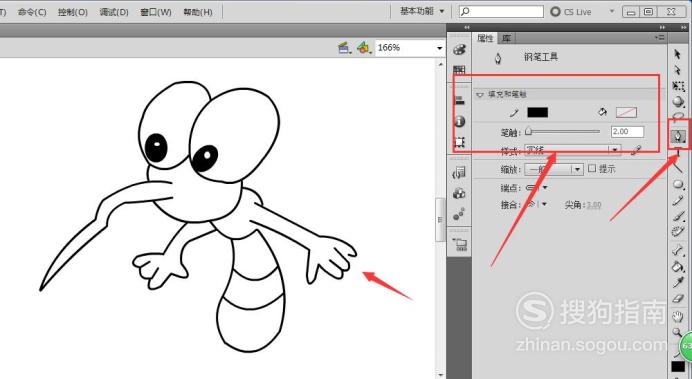
Task: Open the 窗口(W) menu
Action: (x=156, y=12)
